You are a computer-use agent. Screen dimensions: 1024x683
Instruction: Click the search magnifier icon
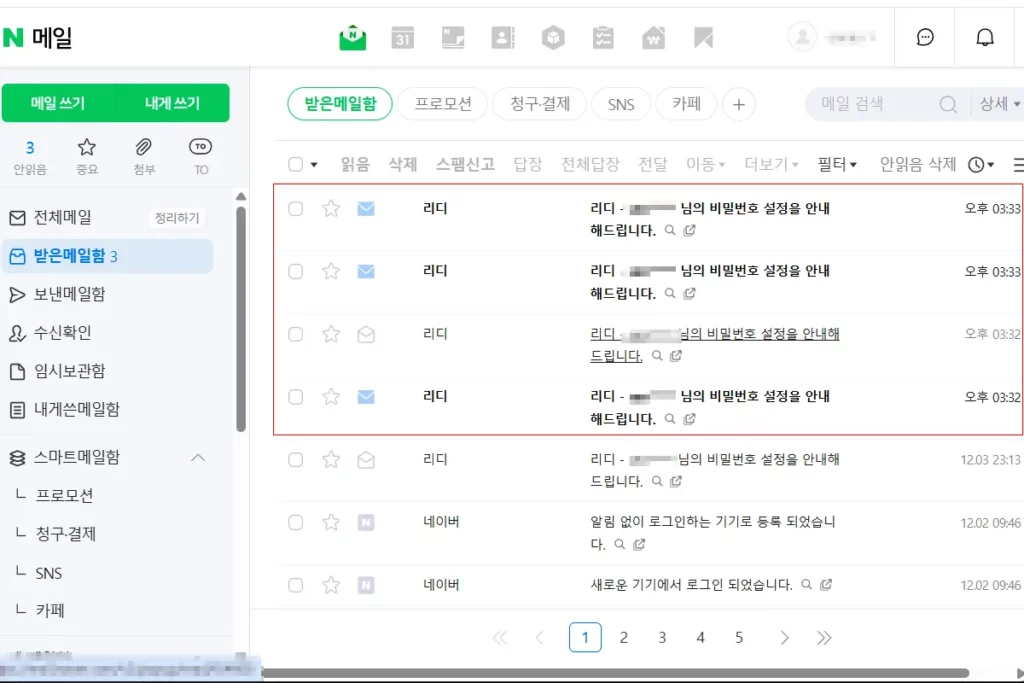(948, 104)
